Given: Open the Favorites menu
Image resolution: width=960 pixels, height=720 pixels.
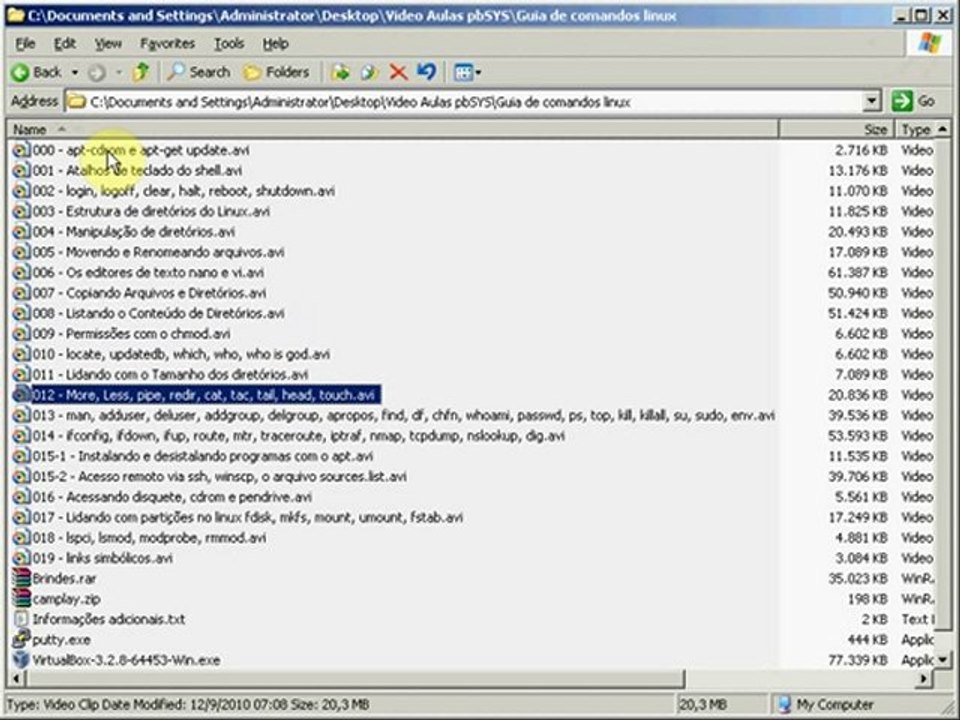Looking at the screenshot, I should pyautogui.click(x=167, y=43).
